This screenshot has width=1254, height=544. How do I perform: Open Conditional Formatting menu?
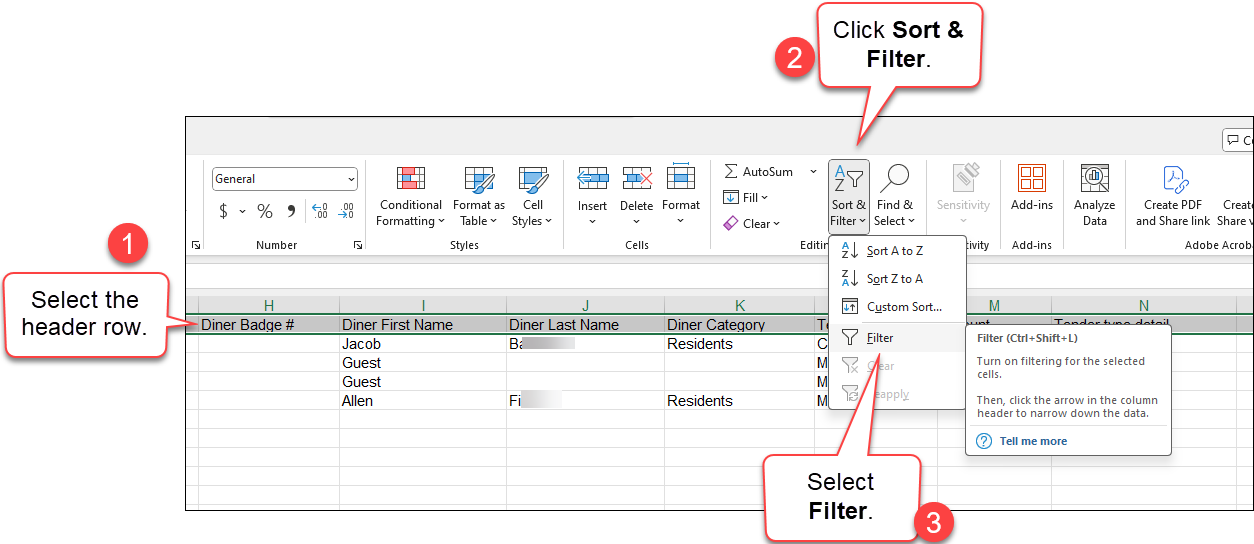tap(410, 196)
